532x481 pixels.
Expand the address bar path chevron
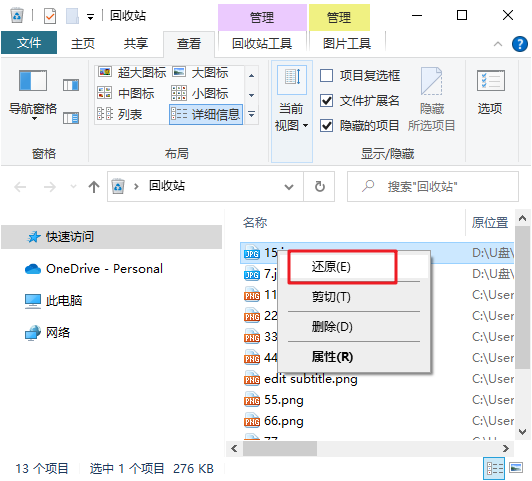[x=136, y=187]
